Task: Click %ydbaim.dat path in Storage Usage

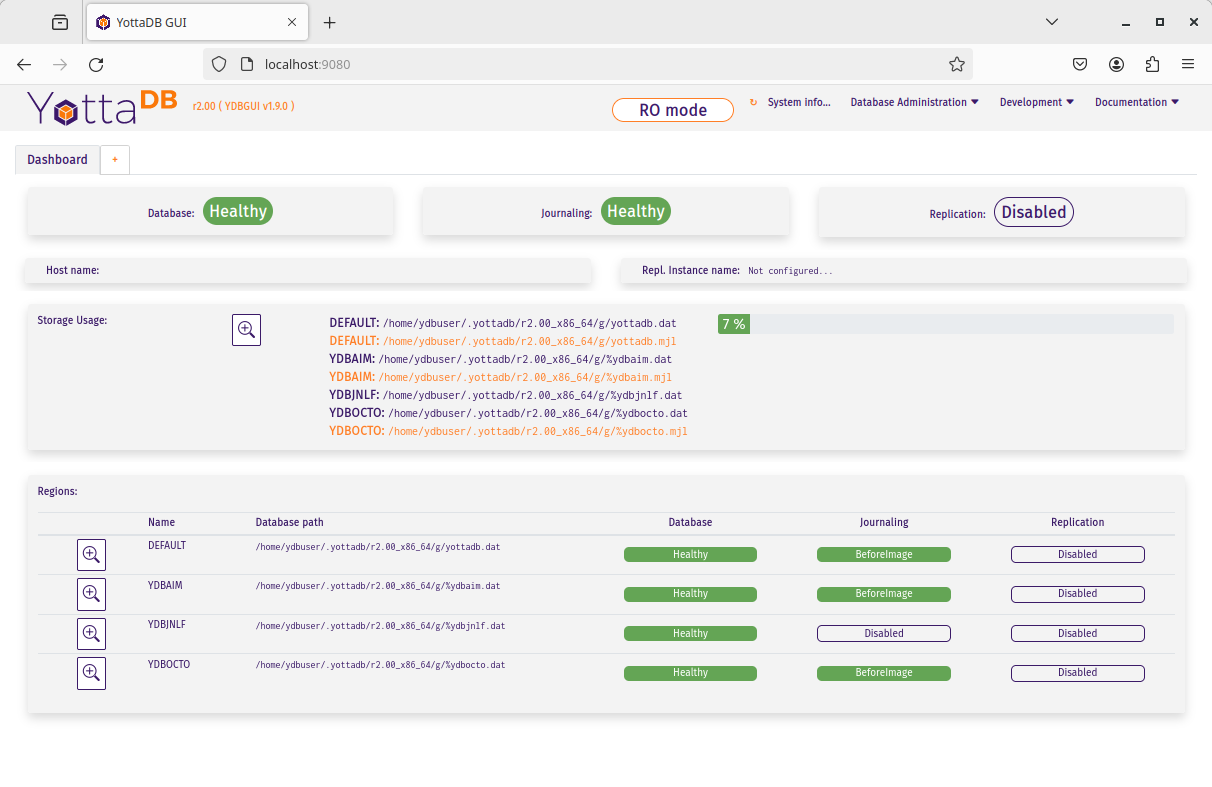Action: click(525, 360)
